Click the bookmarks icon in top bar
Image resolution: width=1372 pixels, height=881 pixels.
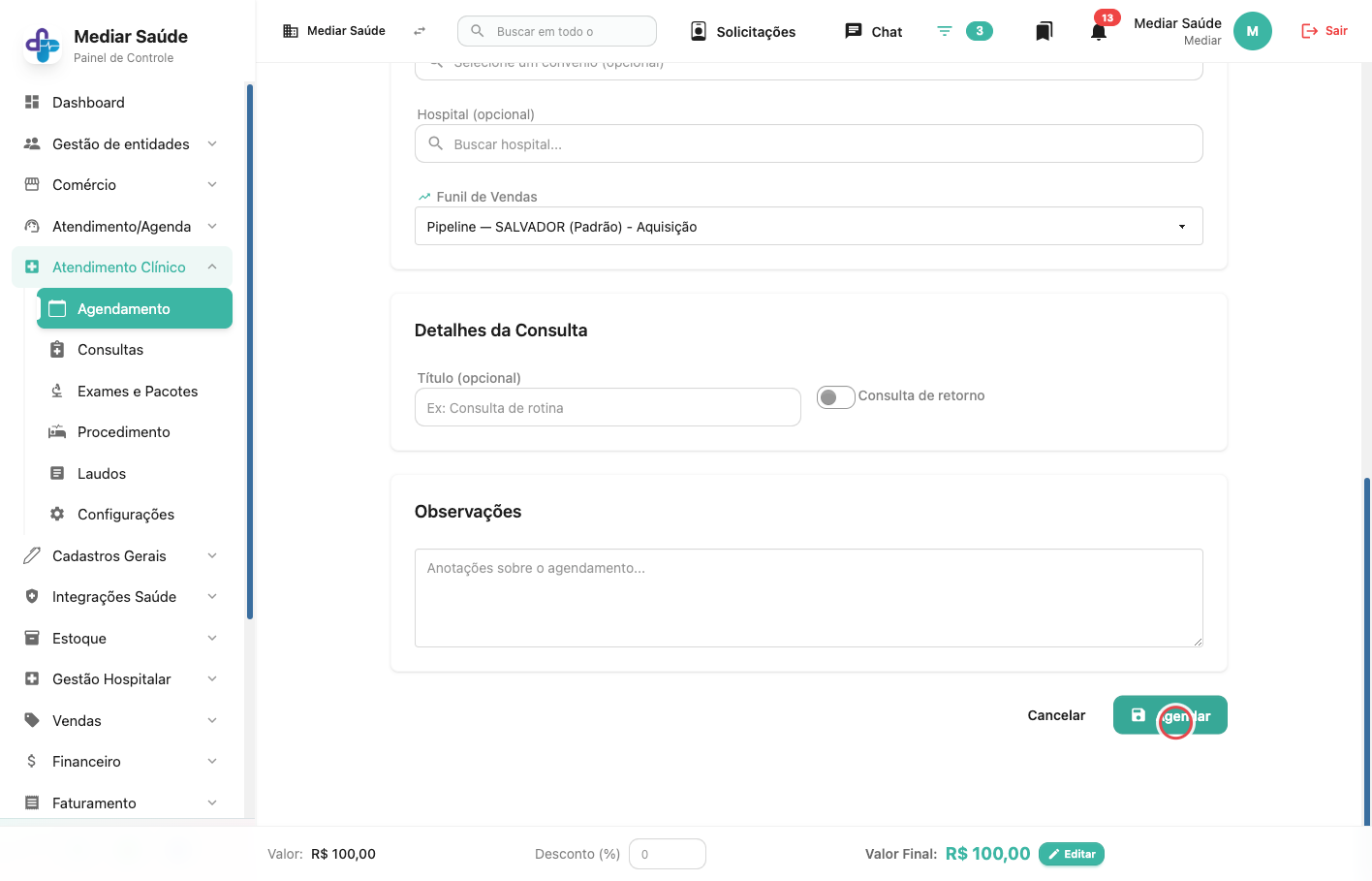1044,31
